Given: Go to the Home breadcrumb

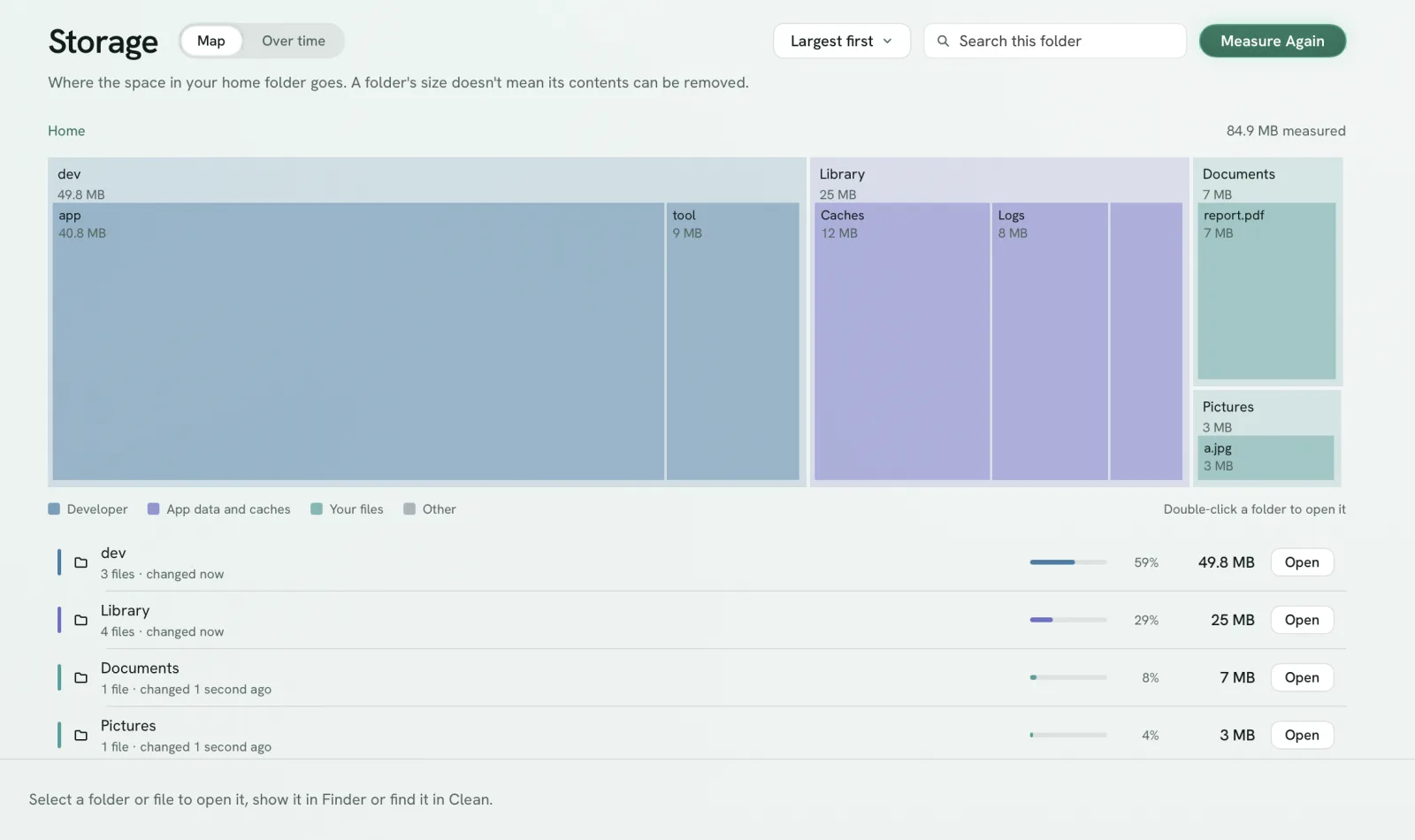Looking at the screenshot, I should click(66, 131).
